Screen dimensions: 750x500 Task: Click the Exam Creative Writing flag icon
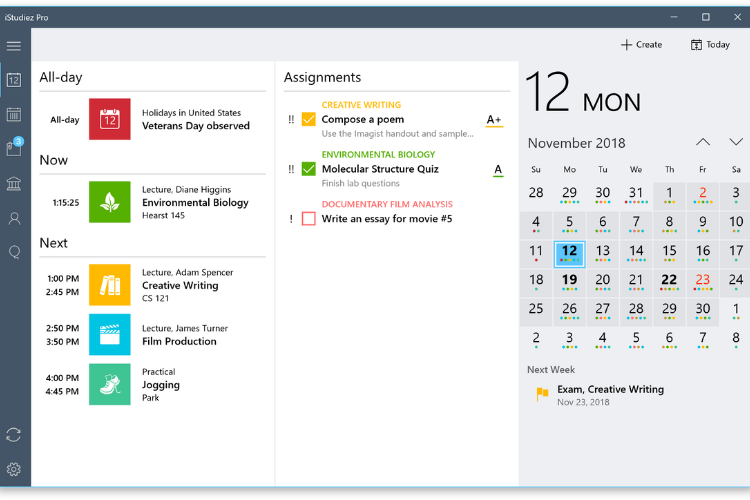542,394
